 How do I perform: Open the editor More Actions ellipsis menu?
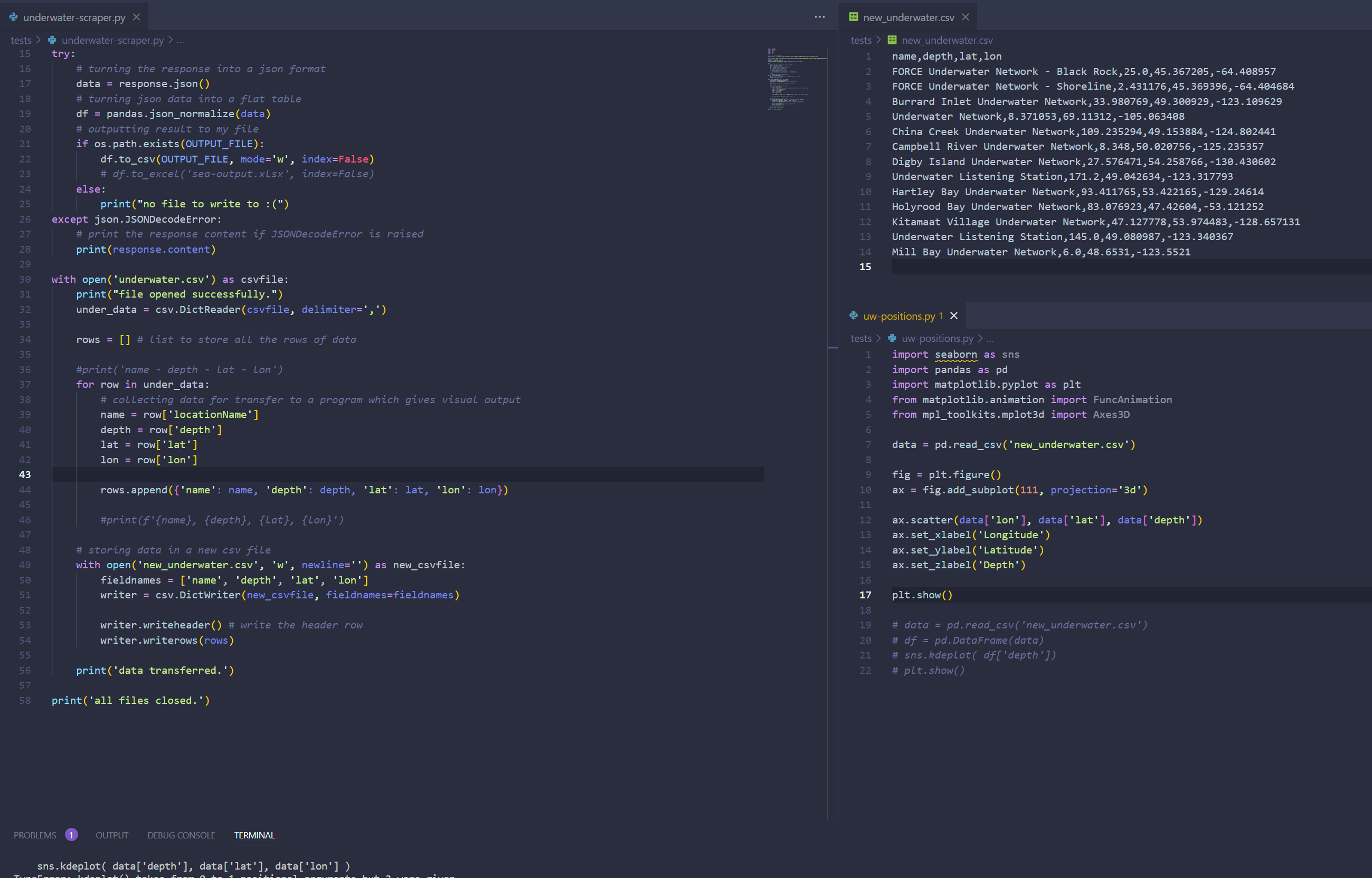pos(819,17)
